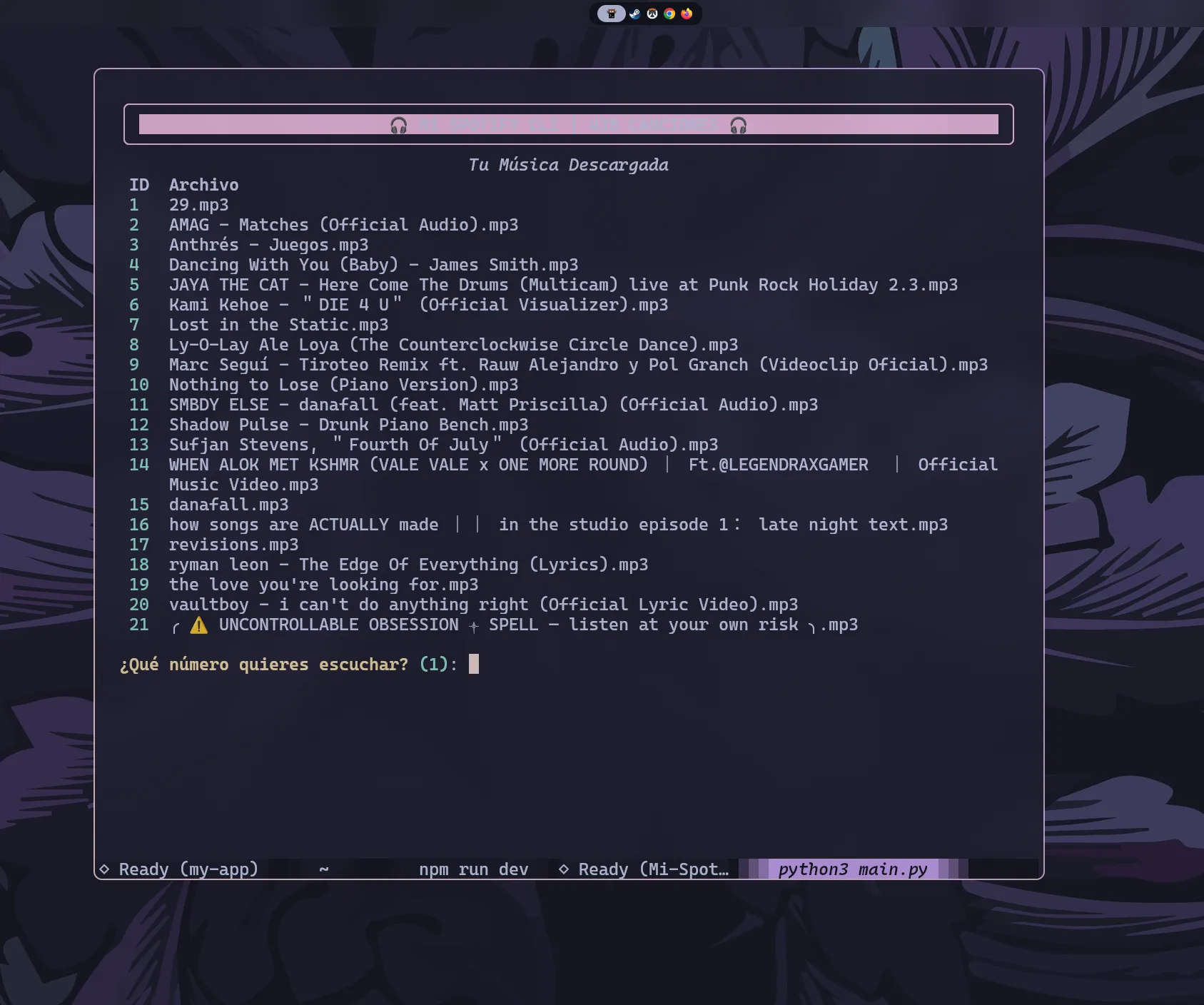Open Firefox from the top dock
The image size is (1204, 1005).
pyautogui.click(x=687, y=14)
